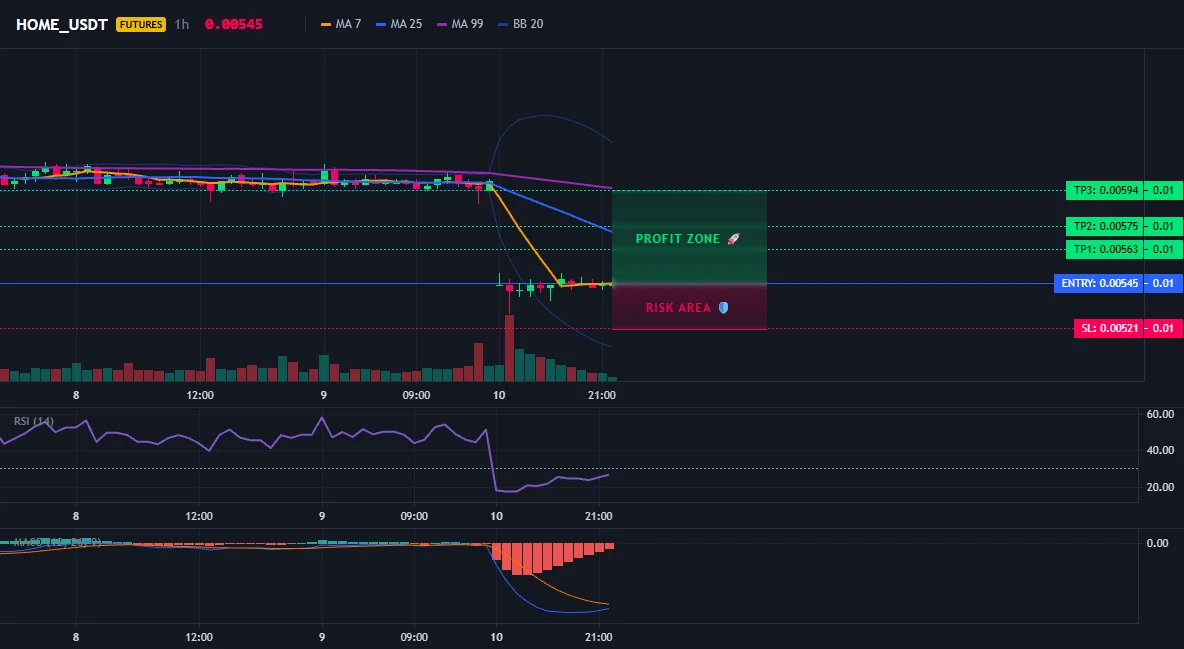Click the ENTRY: 0.00545 price label
Screen dimensions: 1184x649
coord(1099,283)
